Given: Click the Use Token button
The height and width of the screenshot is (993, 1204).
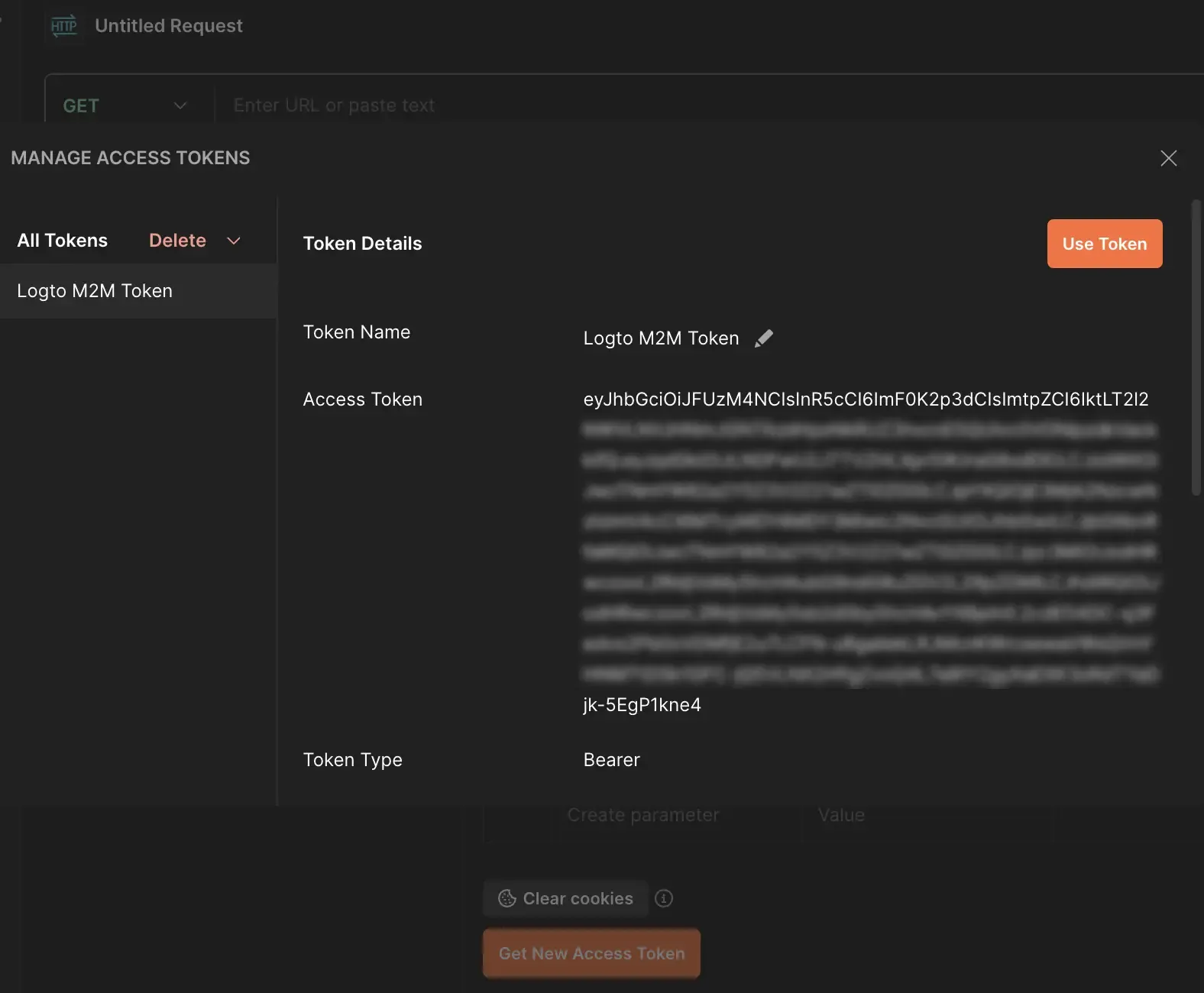Looking at the screenshot, I should pyautogui.click(x=1104, y=244).
